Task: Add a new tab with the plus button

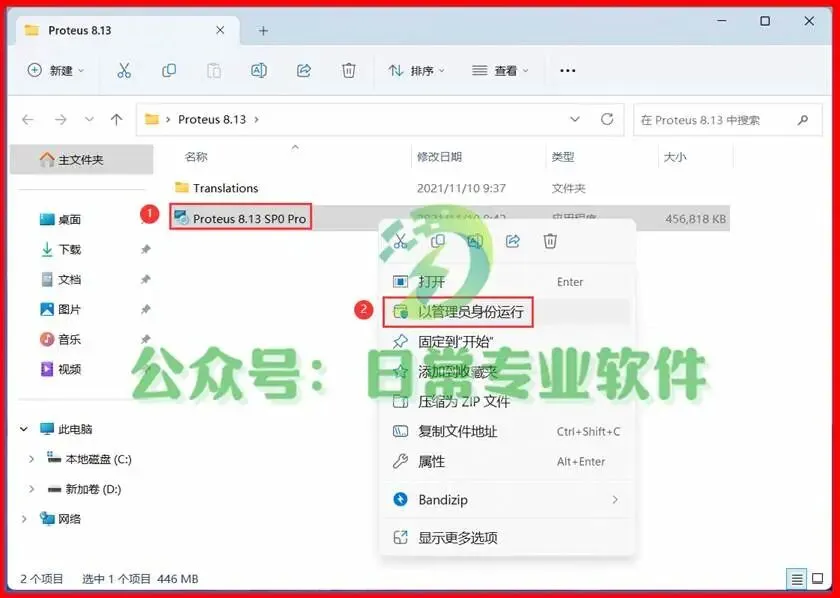Action: tap(263, 31)
